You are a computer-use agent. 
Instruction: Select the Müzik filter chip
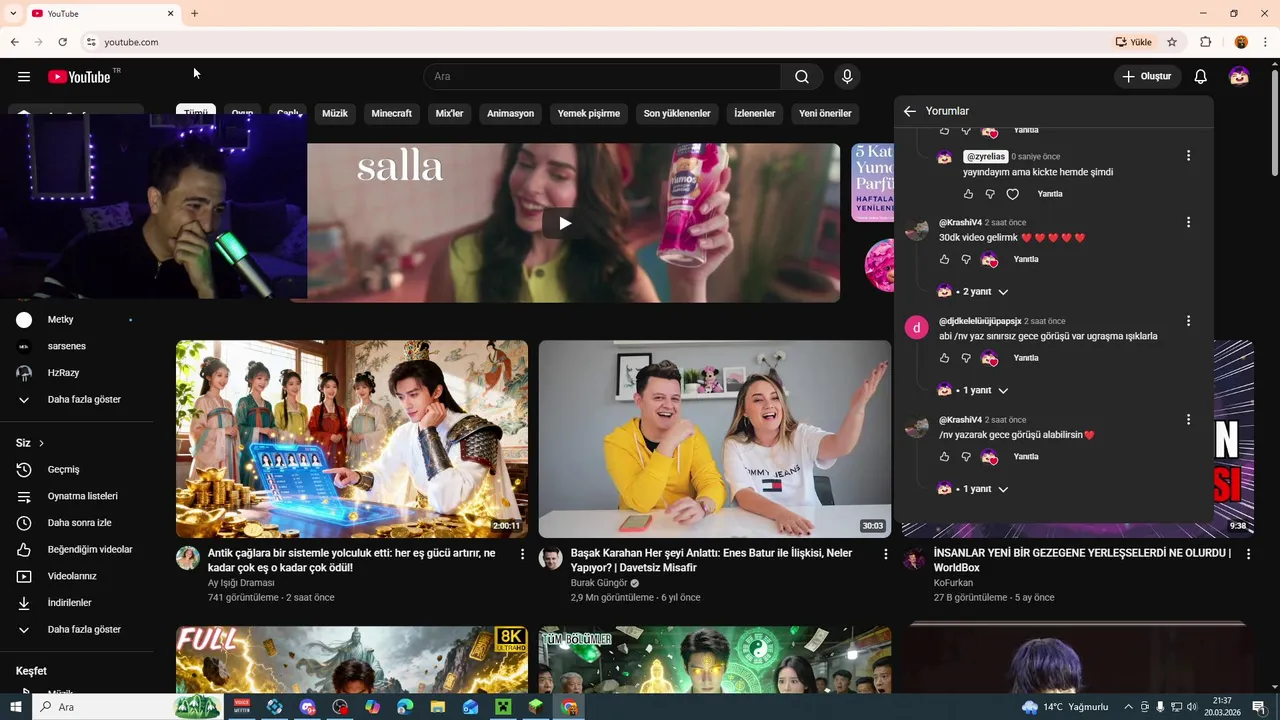click(335, 114)
